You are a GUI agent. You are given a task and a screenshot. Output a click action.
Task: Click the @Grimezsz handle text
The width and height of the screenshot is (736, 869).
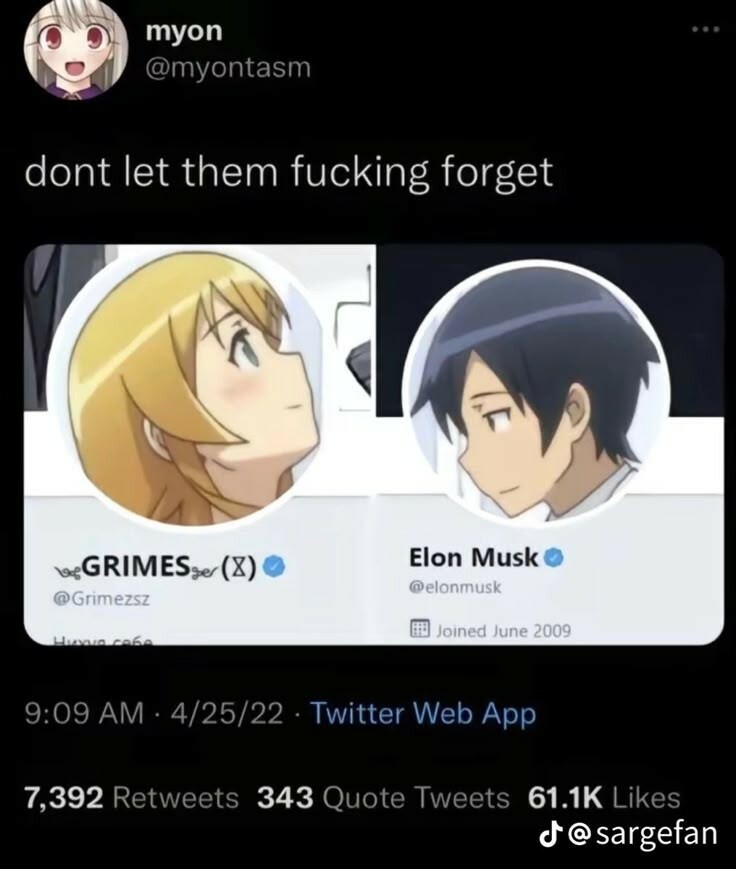pos(101,599)
